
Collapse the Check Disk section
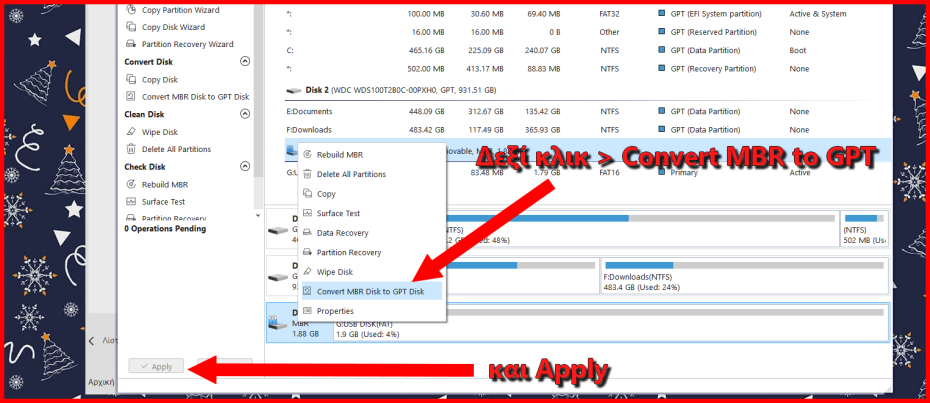[x=245, y=167]
